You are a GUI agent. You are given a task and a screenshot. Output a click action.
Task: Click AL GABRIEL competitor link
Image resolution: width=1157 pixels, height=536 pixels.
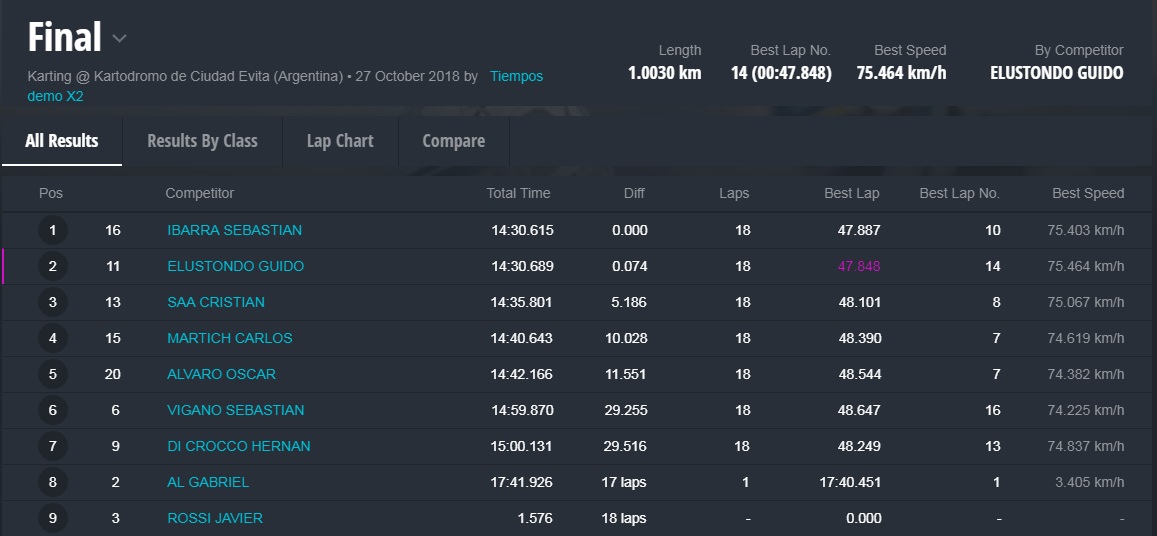pyautogui.click(x=208, y=482)
